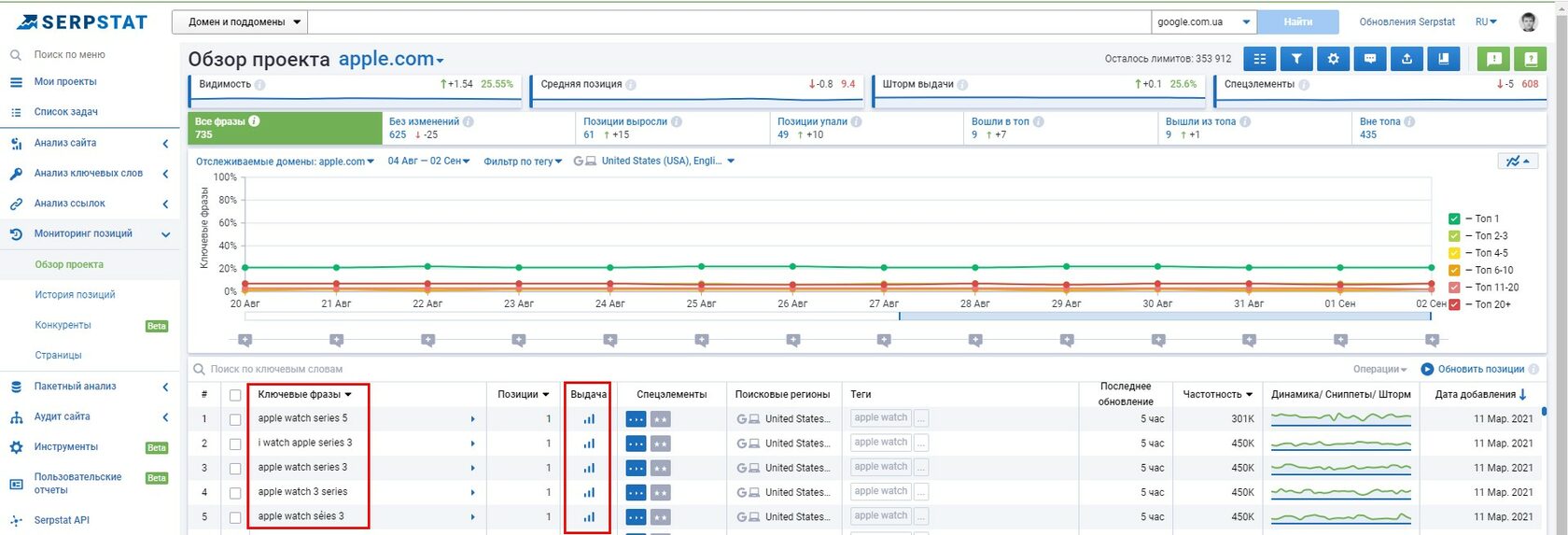Screen dimensions: 1568x535
Task: Tick checkbox for apple watch series 5
Action: point(235,420)
